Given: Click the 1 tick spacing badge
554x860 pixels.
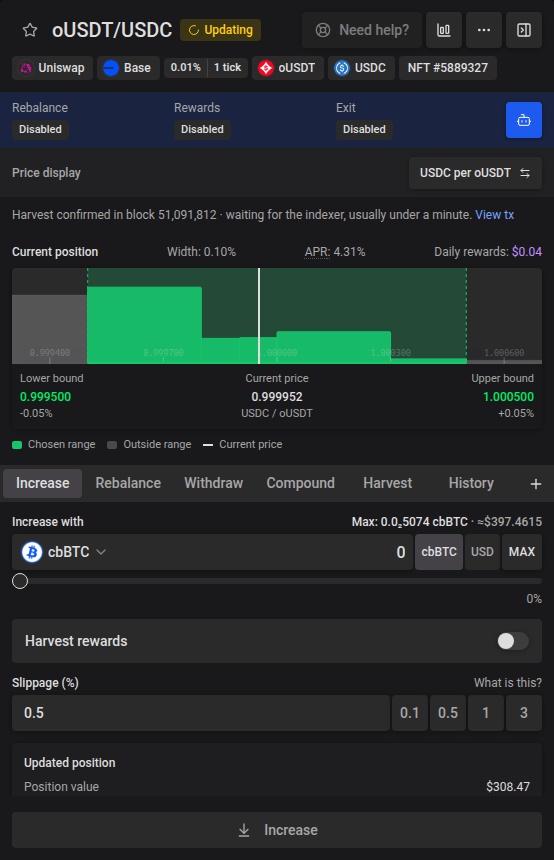Looking at the screenshot, I should (x=228, y=67).
